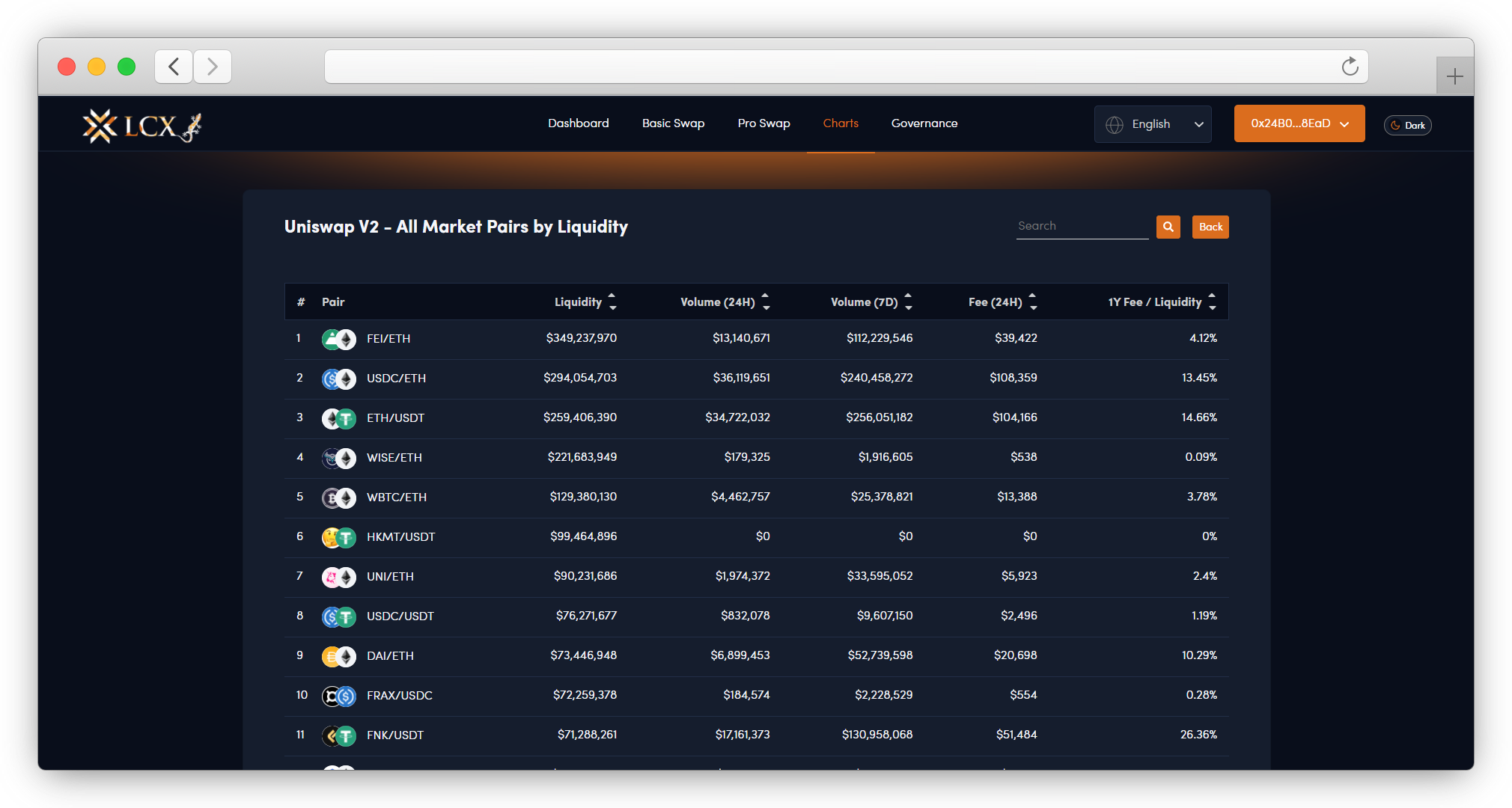Click the USDC/USDT token pair icon
This screenshot has width=1512, height=808.
(339, 616)
